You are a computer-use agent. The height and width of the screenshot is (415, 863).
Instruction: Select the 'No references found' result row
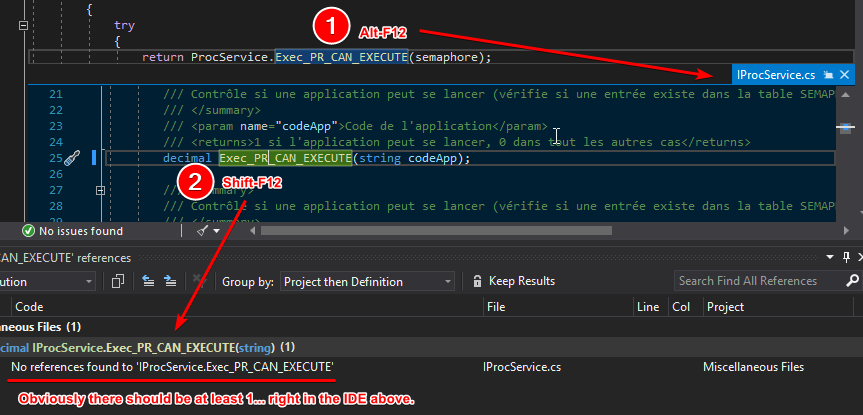432,367
